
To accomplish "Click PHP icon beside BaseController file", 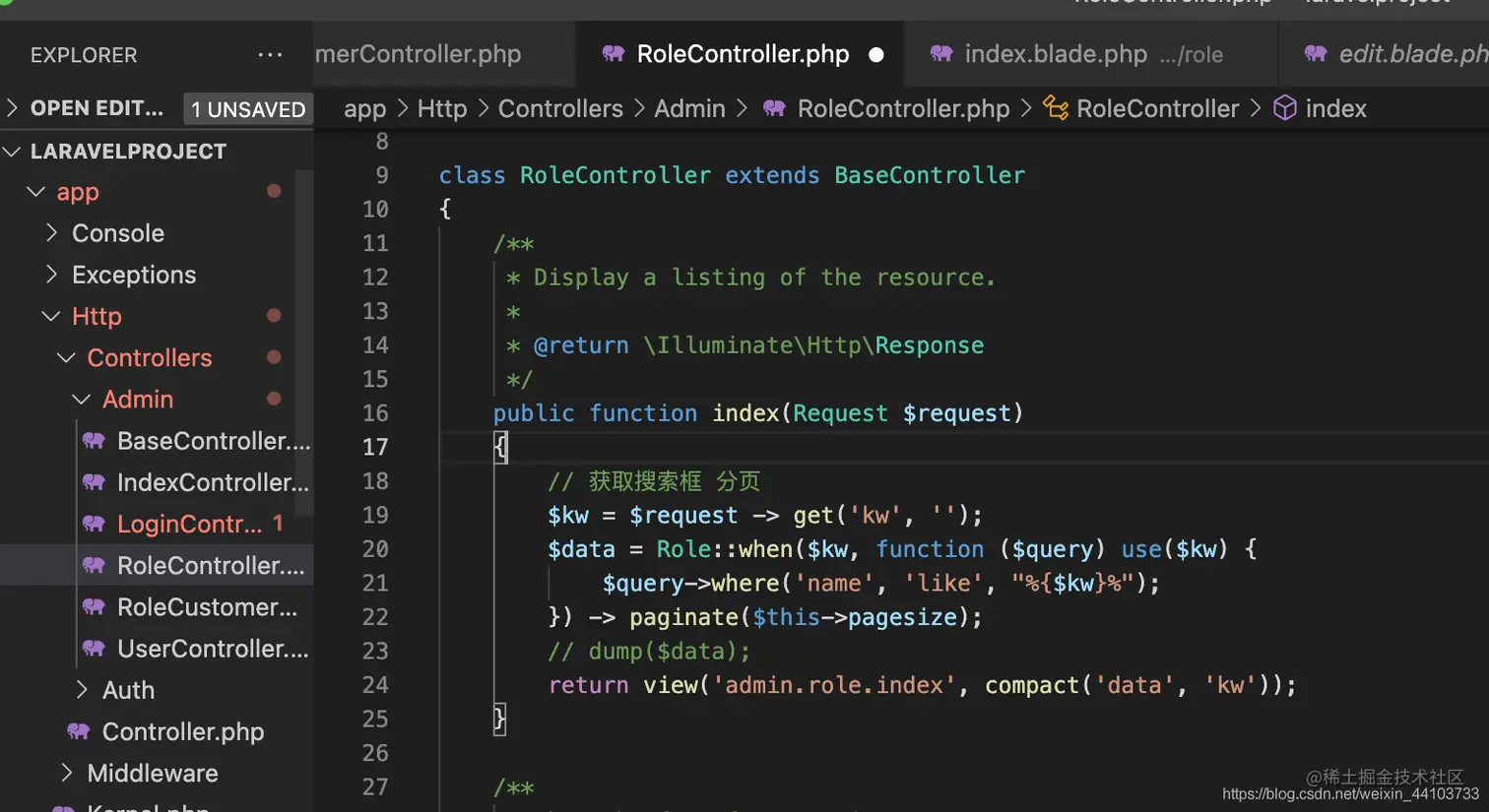I will pyautogui.click(x=95, y=441).
